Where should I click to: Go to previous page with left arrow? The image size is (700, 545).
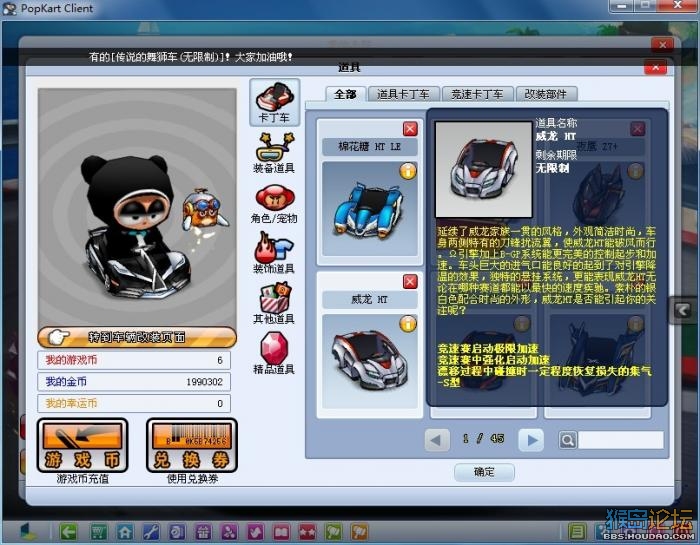[x=437, y=440]
